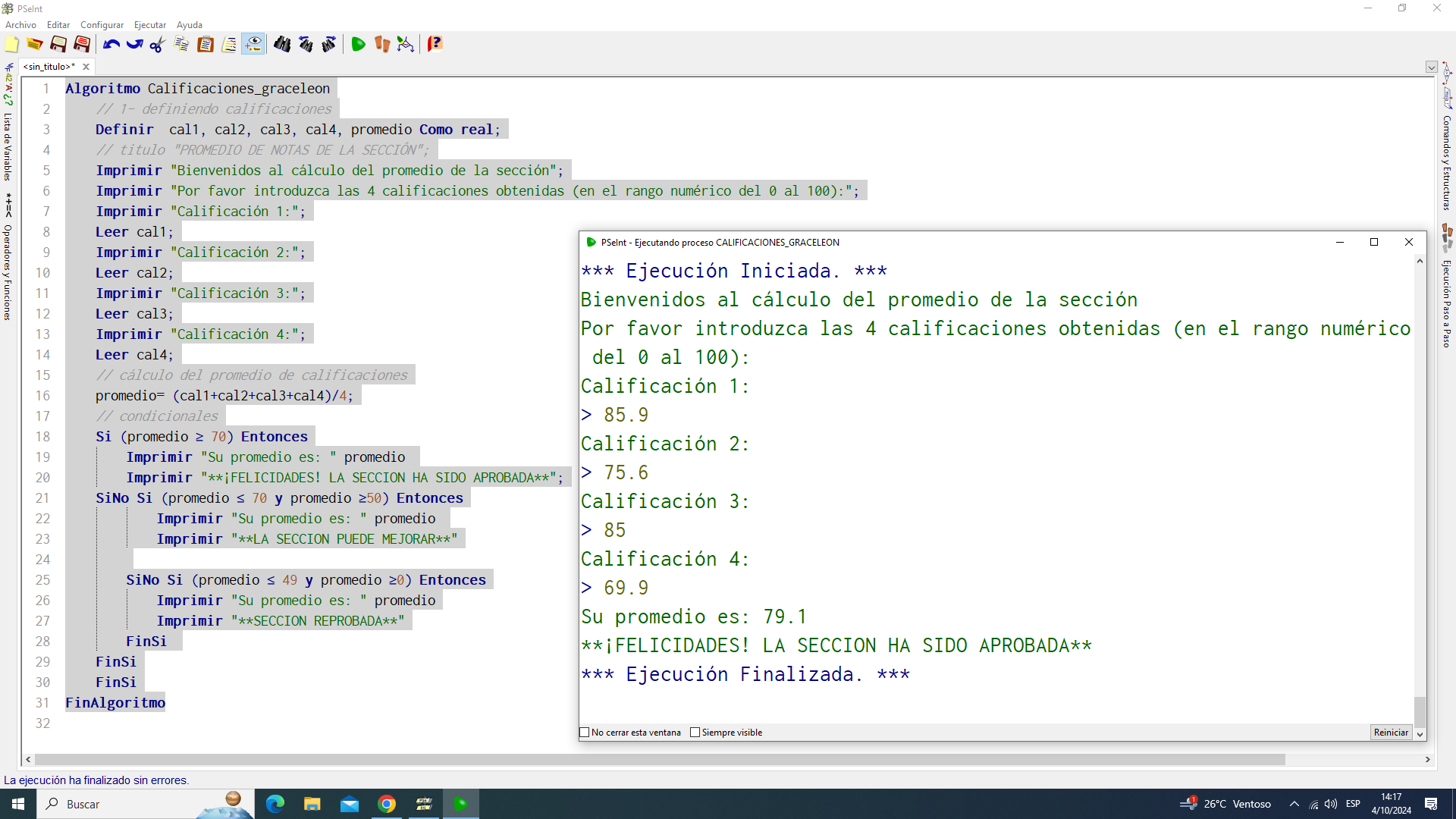
Task: Click the step-by-step execution feet icon
Action: click(382, 45)
